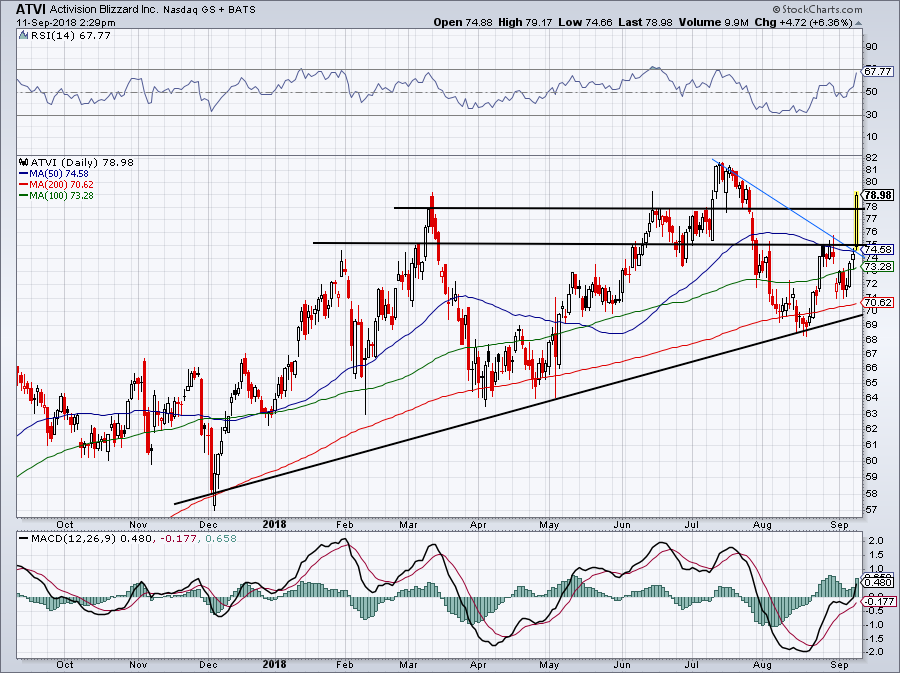Click the ATVI ticker symbol in header
The image size is (900, 673).
(30, 9)
